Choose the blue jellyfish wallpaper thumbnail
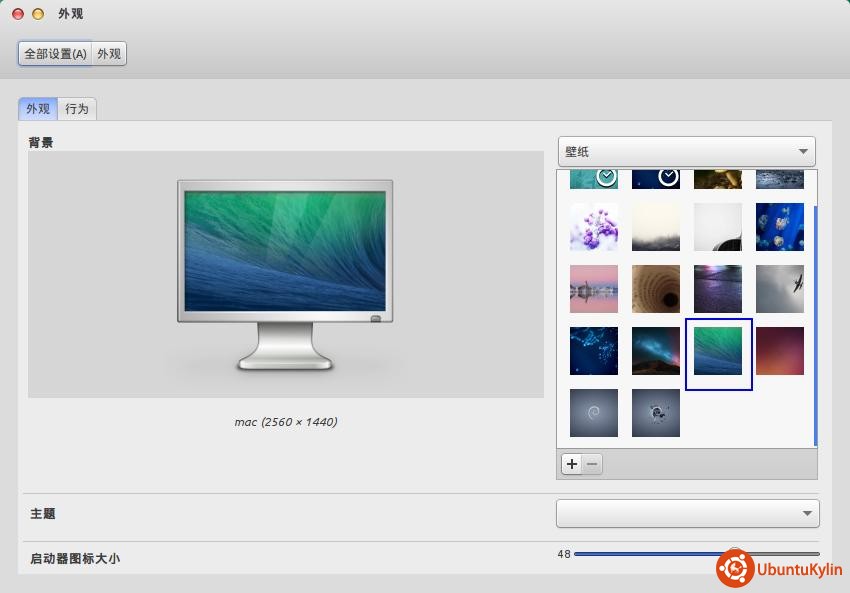This screenshot has height=593, width=850. [780, 227]
